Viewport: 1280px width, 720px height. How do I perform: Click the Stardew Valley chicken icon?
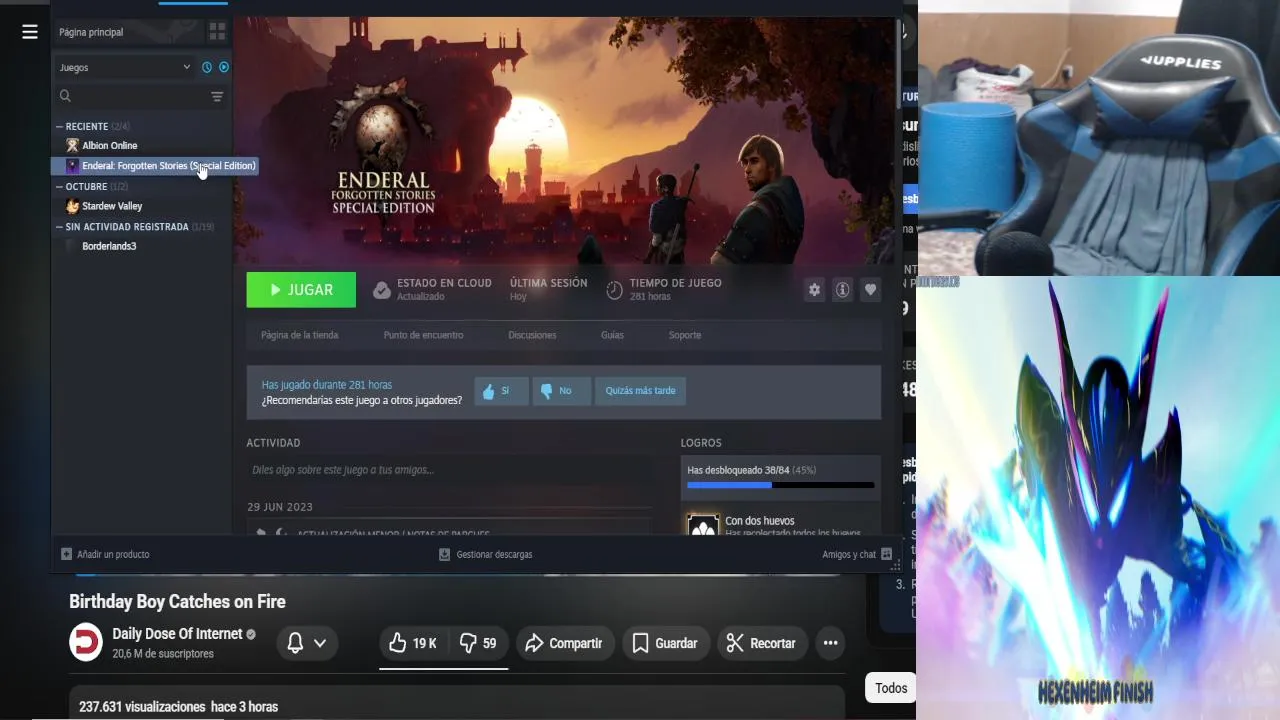point(72,206)
